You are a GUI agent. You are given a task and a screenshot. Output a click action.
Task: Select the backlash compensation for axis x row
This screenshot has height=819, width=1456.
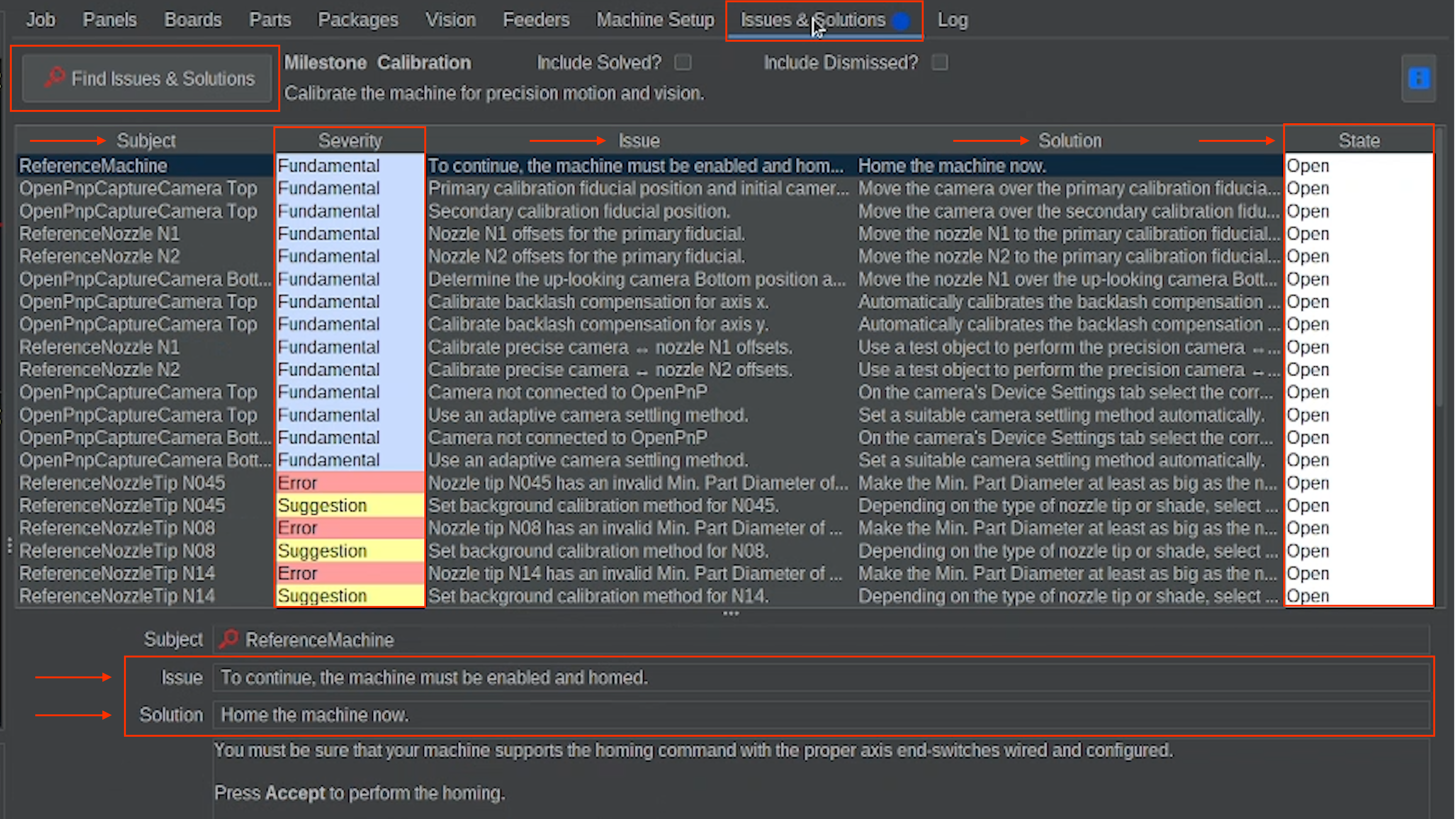pos(598,302)
